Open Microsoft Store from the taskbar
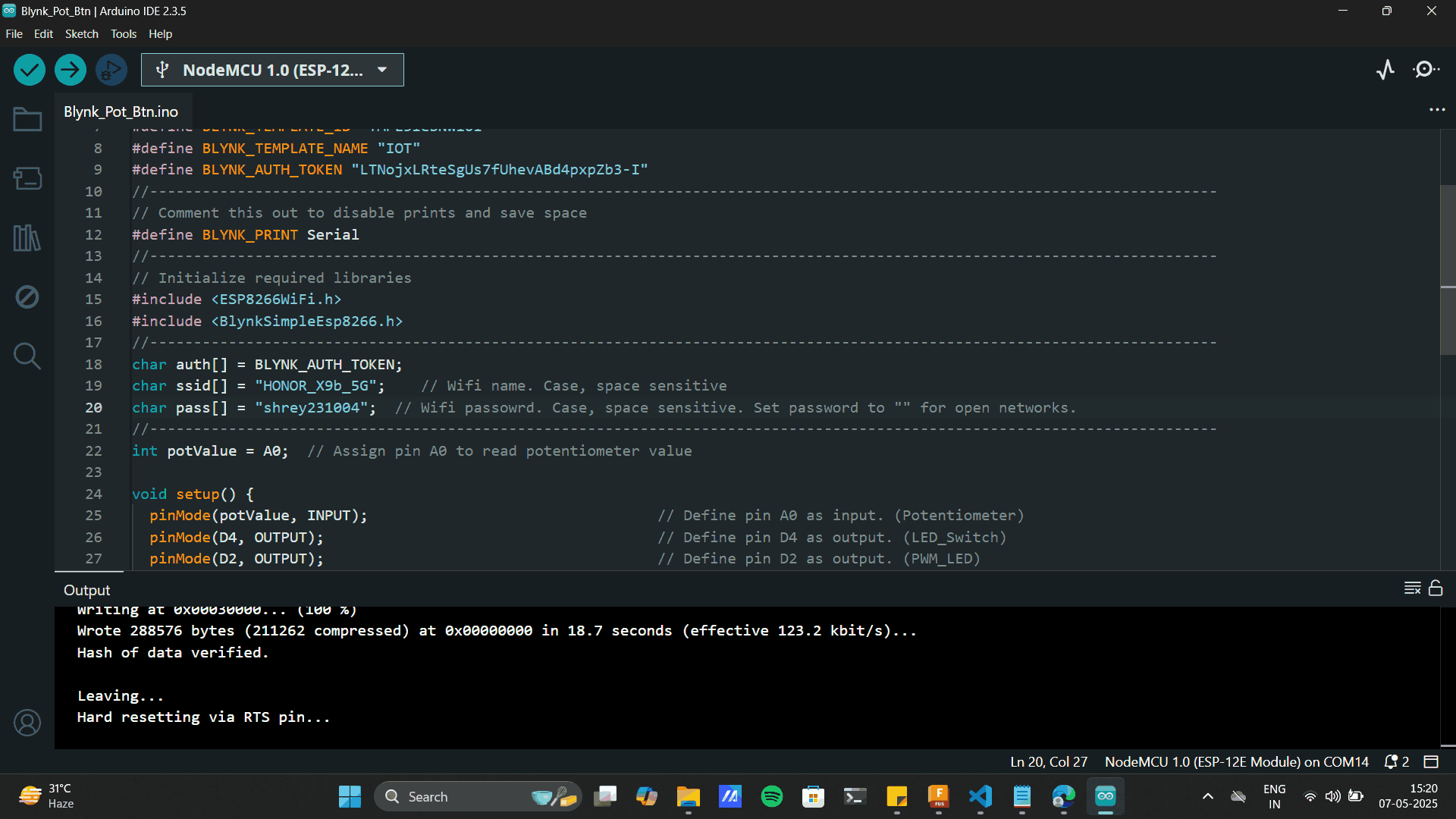1456x819 pixels. click(814, 796)
